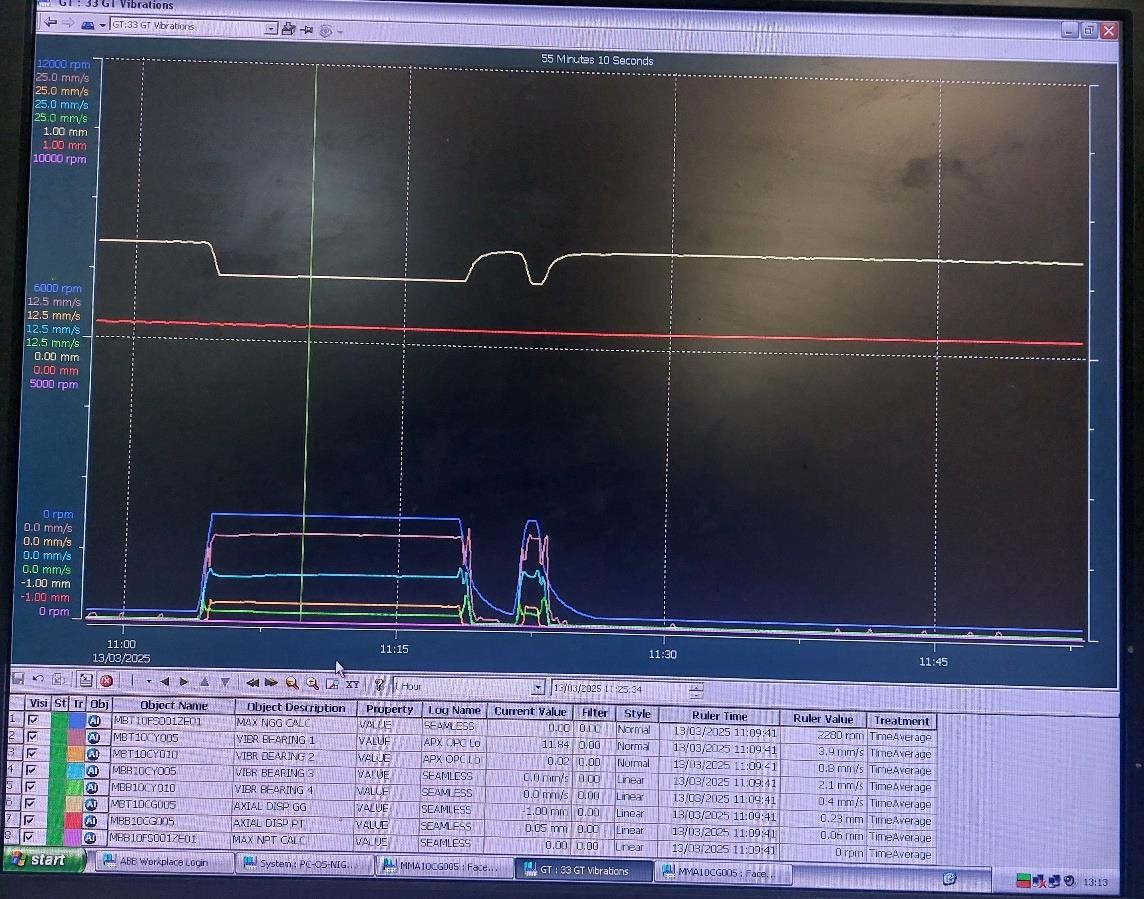Click the zoom in magnifier icon
The width and height of the screenshot is (1144, 899).
(292, 683)
